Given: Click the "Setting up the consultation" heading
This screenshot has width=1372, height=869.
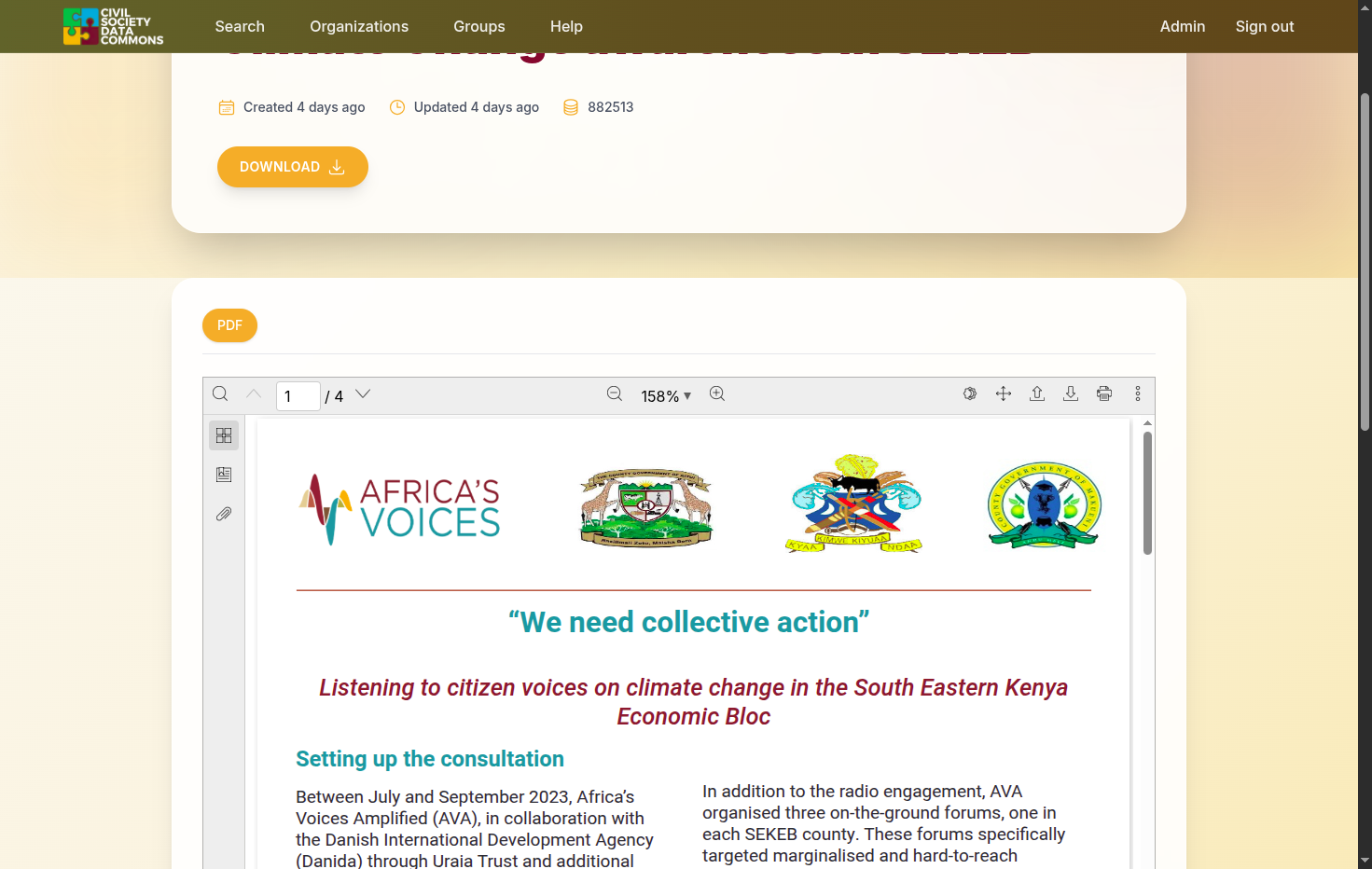Looking at the screenshot, I should pyautogui.click(x=430, y=759).
